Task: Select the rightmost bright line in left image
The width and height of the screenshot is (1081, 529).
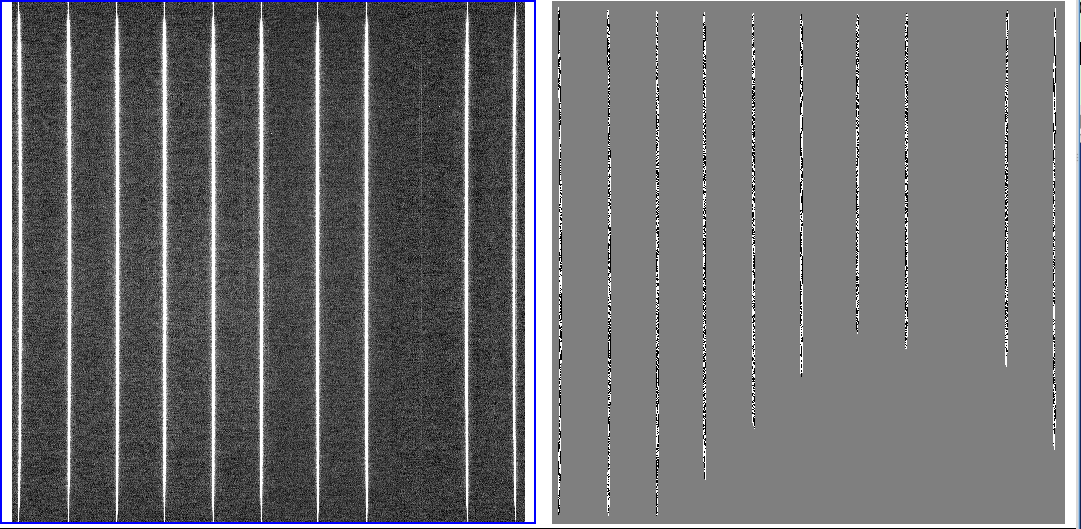Action: point(516,260)
